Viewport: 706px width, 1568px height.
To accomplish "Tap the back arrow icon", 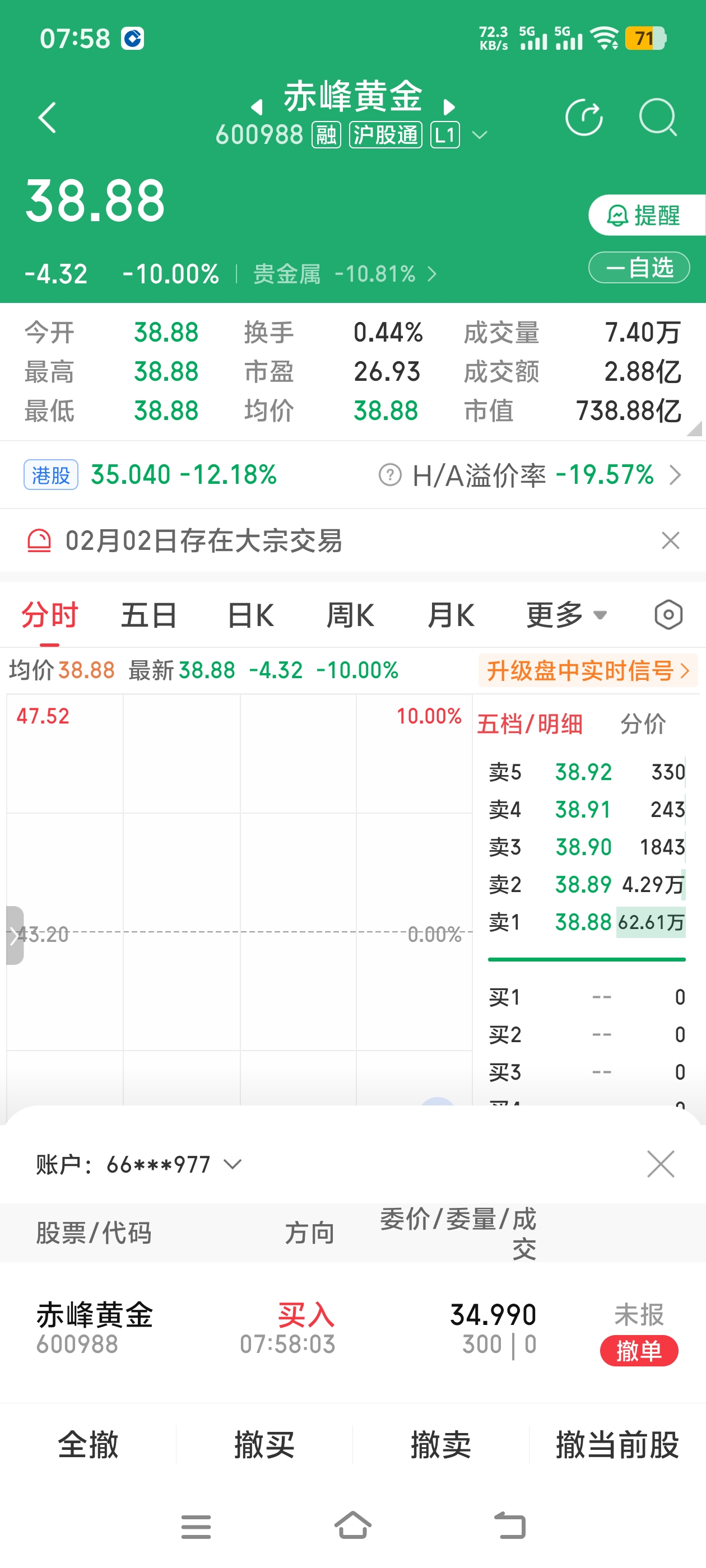I will pos(47,117).
